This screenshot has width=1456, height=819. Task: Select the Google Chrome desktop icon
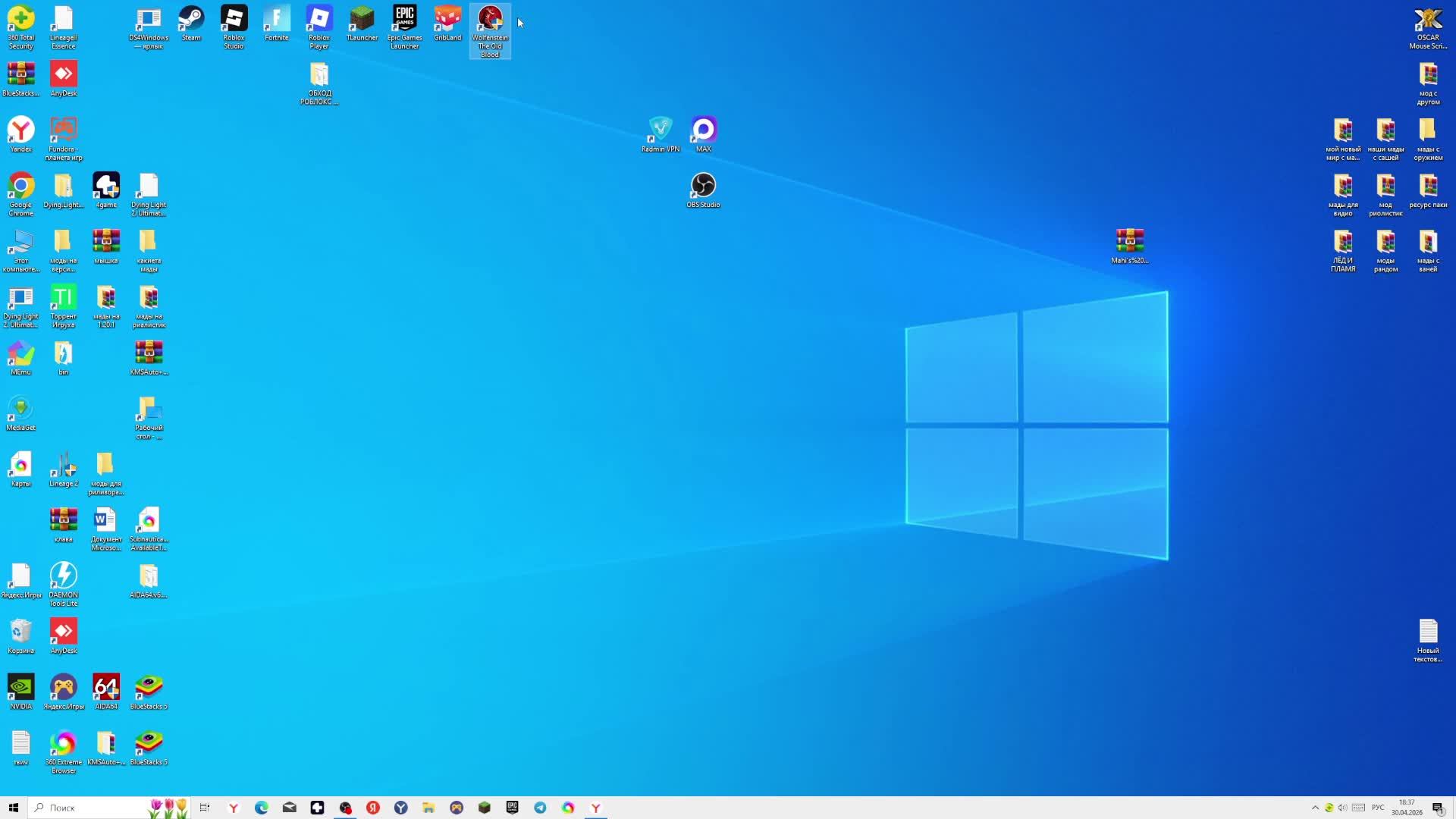[20, 186]
